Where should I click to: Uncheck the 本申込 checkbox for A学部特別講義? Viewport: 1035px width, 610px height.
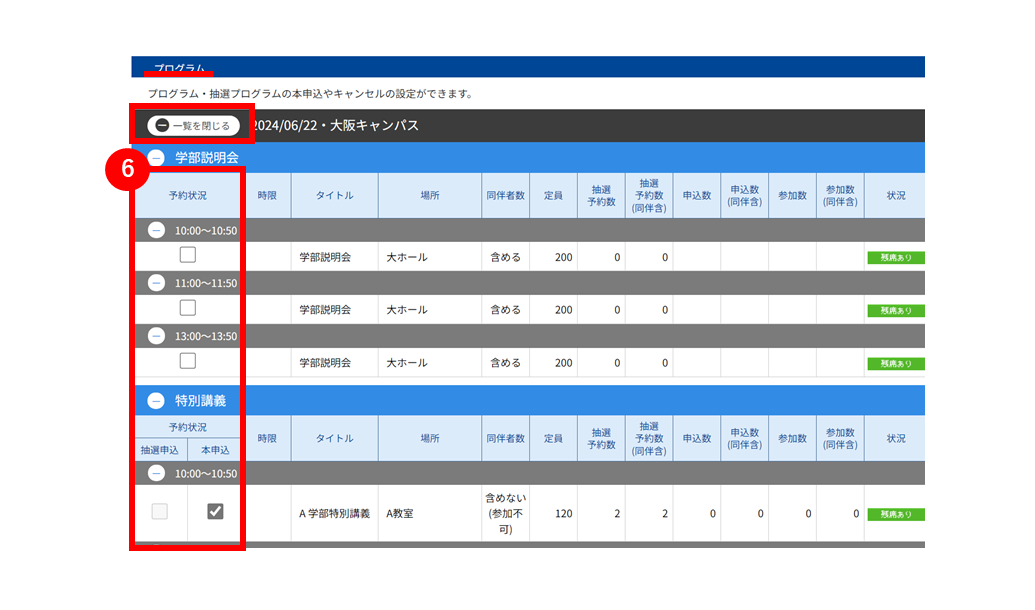coord(215,511)
